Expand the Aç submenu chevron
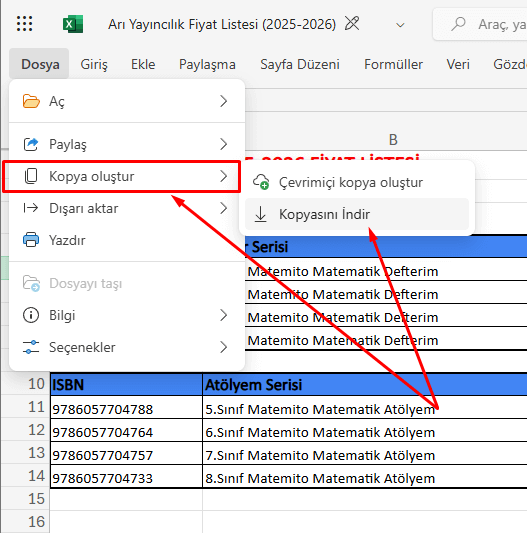Viewport: 527px width, 533px height. tap(223, 101)
